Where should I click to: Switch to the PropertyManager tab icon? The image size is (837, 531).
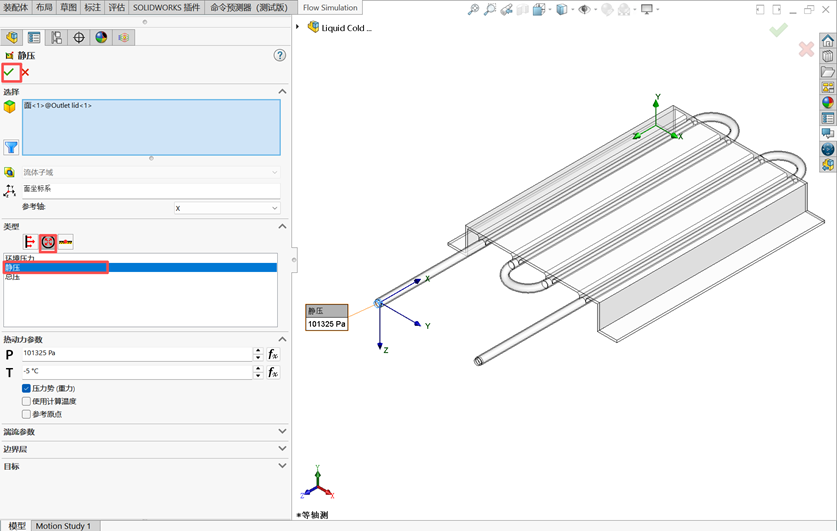34,37
